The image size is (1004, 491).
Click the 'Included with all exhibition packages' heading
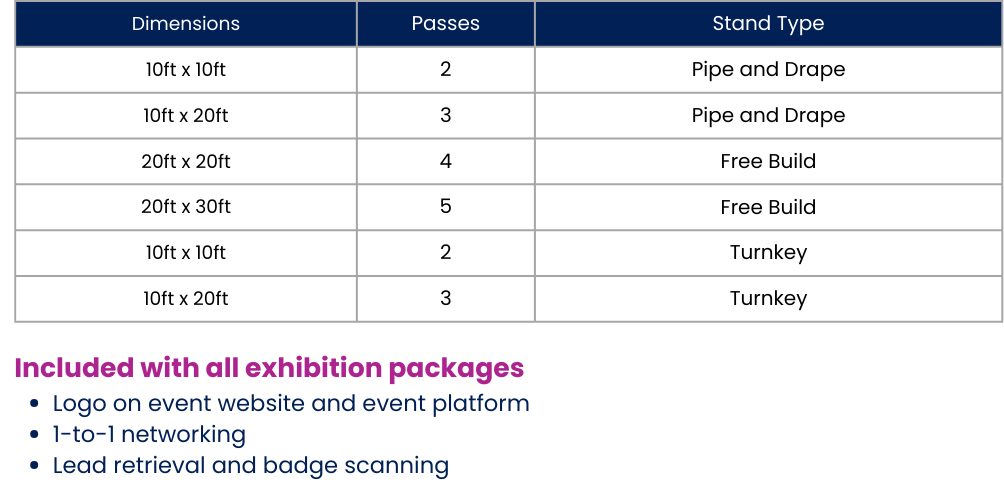pyautogui.click(x=269, y=368)
